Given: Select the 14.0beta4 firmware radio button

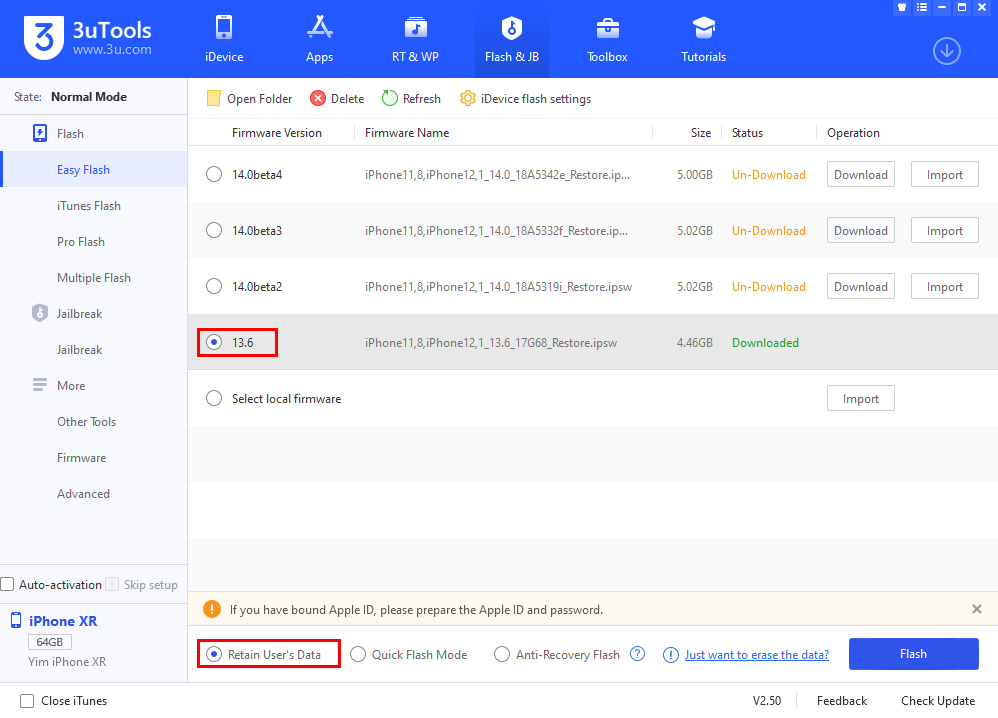Looking at the screenshot, I should point(214,175).
